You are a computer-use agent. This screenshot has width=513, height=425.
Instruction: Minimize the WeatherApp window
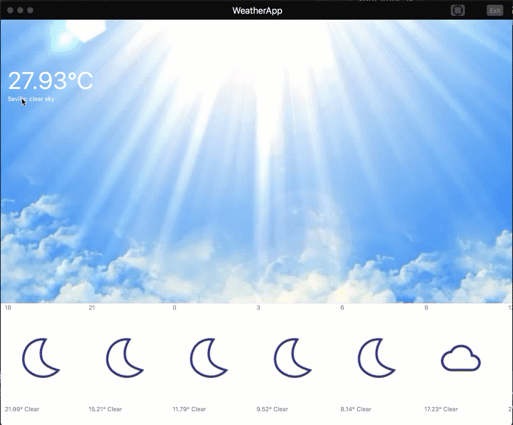(20, 10)
